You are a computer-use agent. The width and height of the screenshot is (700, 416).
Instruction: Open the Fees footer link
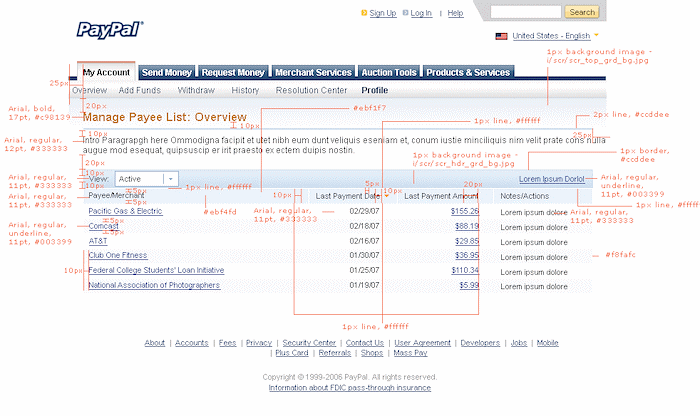tap(227, 343)
